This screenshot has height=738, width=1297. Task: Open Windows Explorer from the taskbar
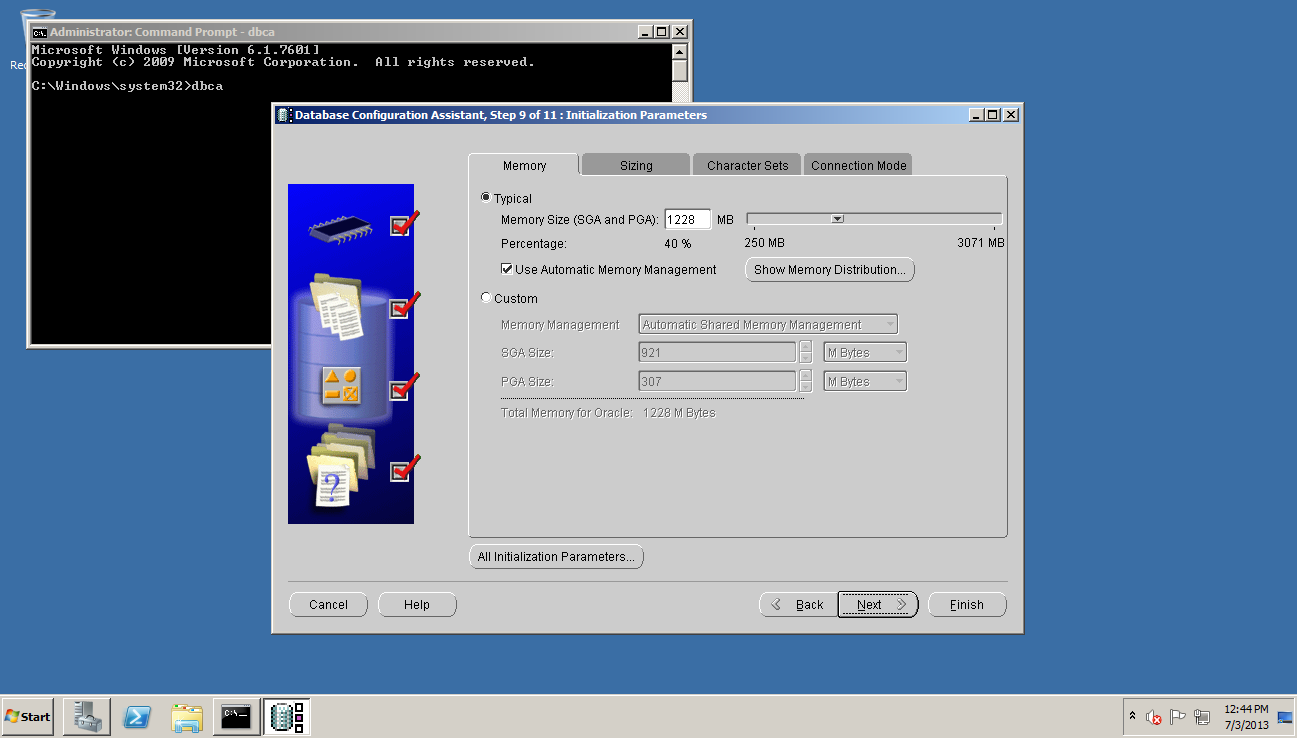pos(187,717)
